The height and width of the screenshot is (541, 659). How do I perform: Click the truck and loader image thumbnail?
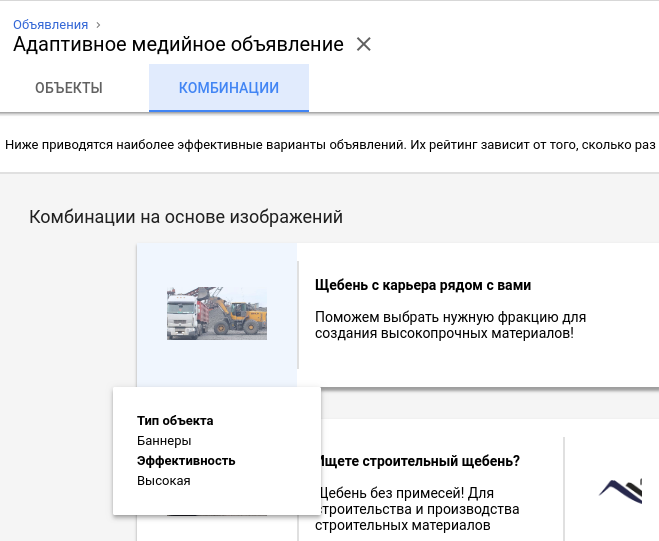217,314
